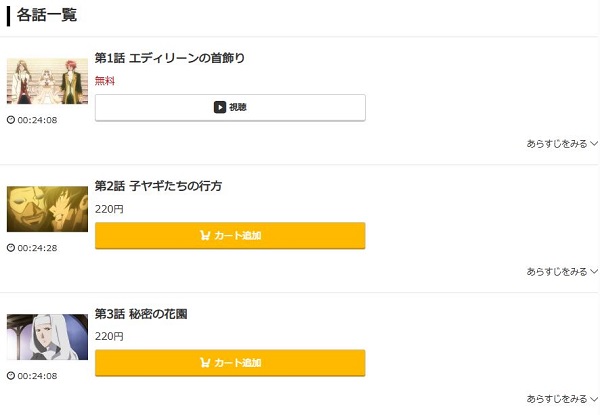Image resolution: width=600 pixels, height=415 pixels.
Task: Click the 各話一覧 section heading
Action: (46, 15)
